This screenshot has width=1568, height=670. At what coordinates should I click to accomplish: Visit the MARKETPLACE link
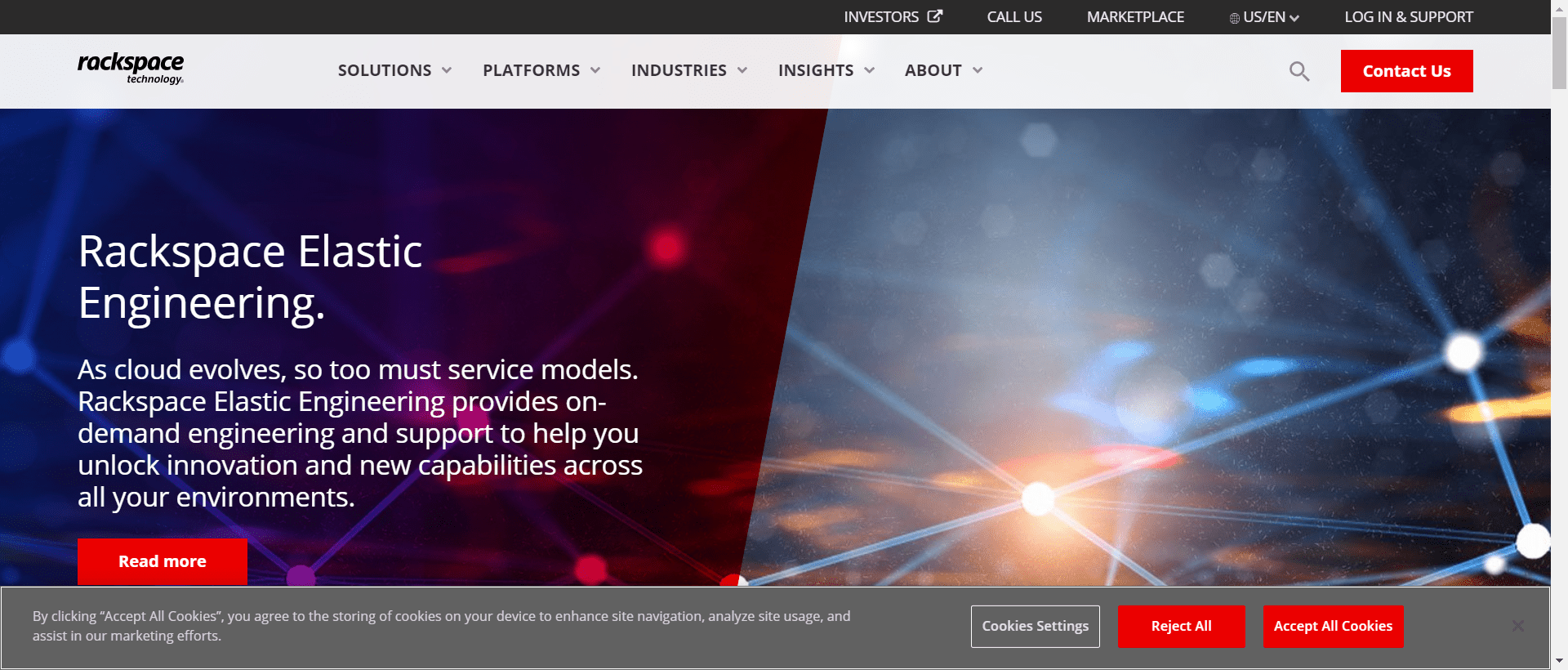1135,17
